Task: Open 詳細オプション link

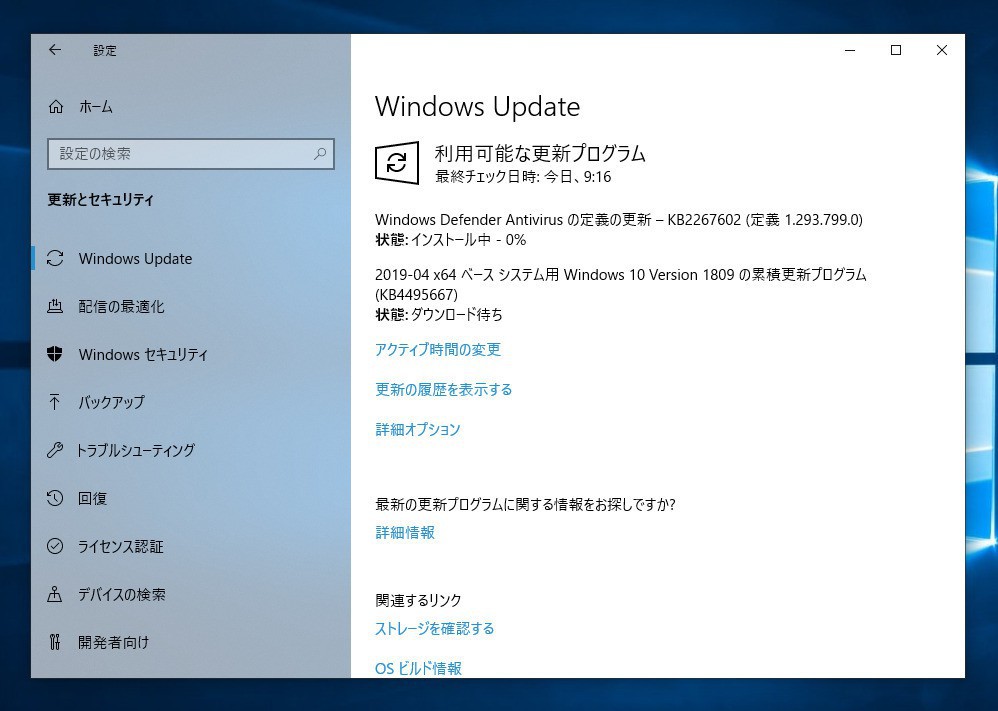Action: [418, 429]
